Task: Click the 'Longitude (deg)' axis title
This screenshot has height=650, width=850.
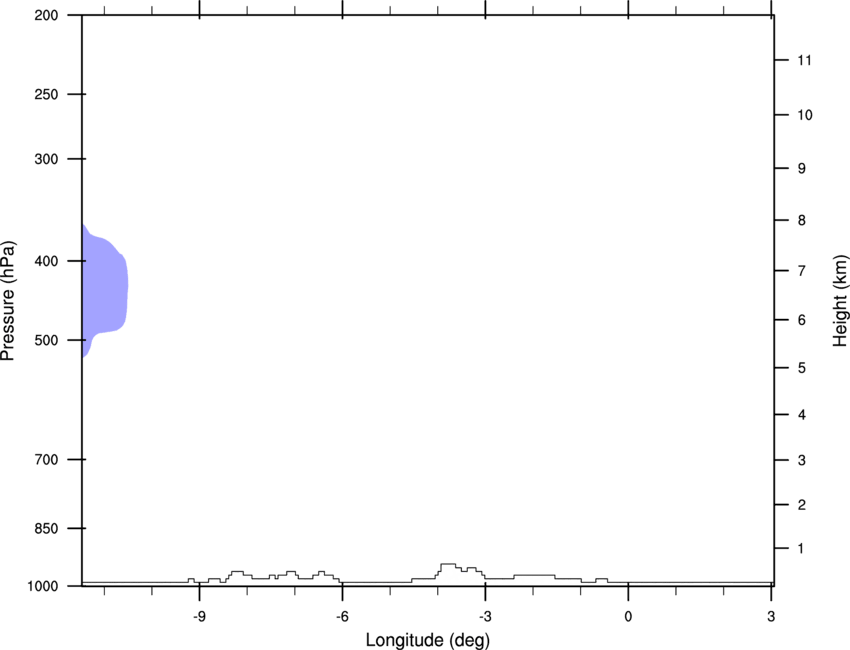Action: tap(428, 640)
